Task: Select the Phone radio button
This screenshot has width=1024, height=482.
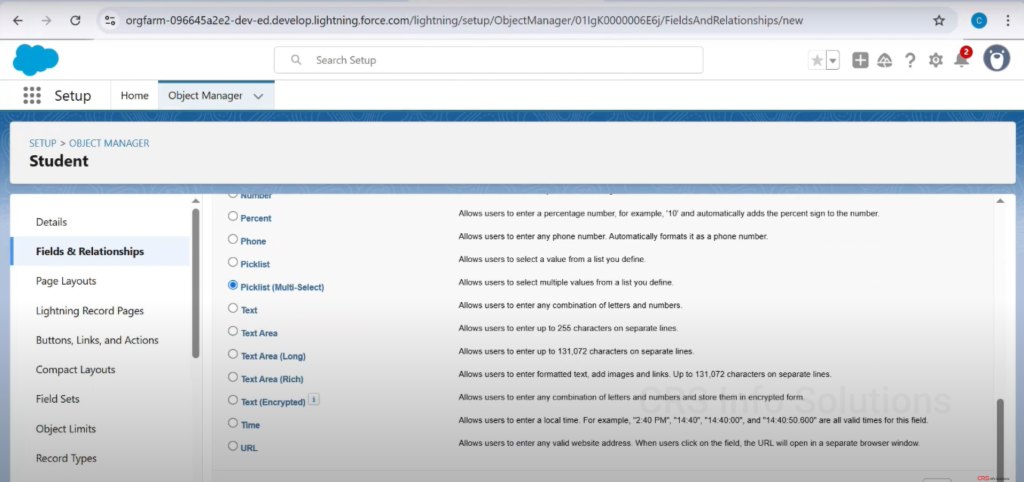Action: 233,239
